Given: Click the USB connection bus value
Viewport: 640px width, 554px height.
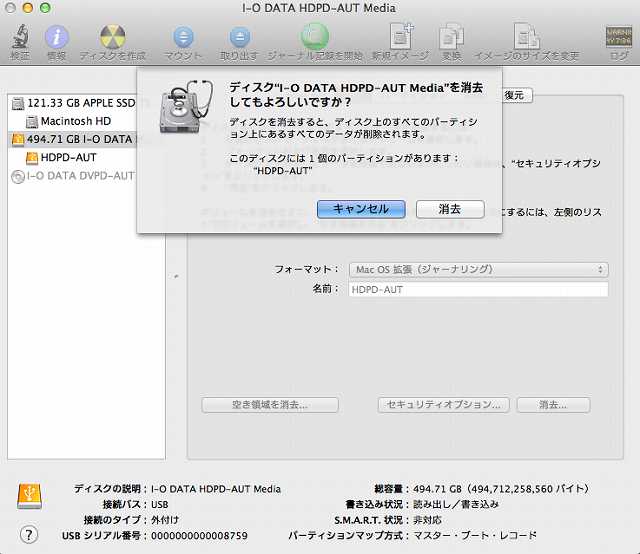Looking at the screenshot, I should [160, 504].
